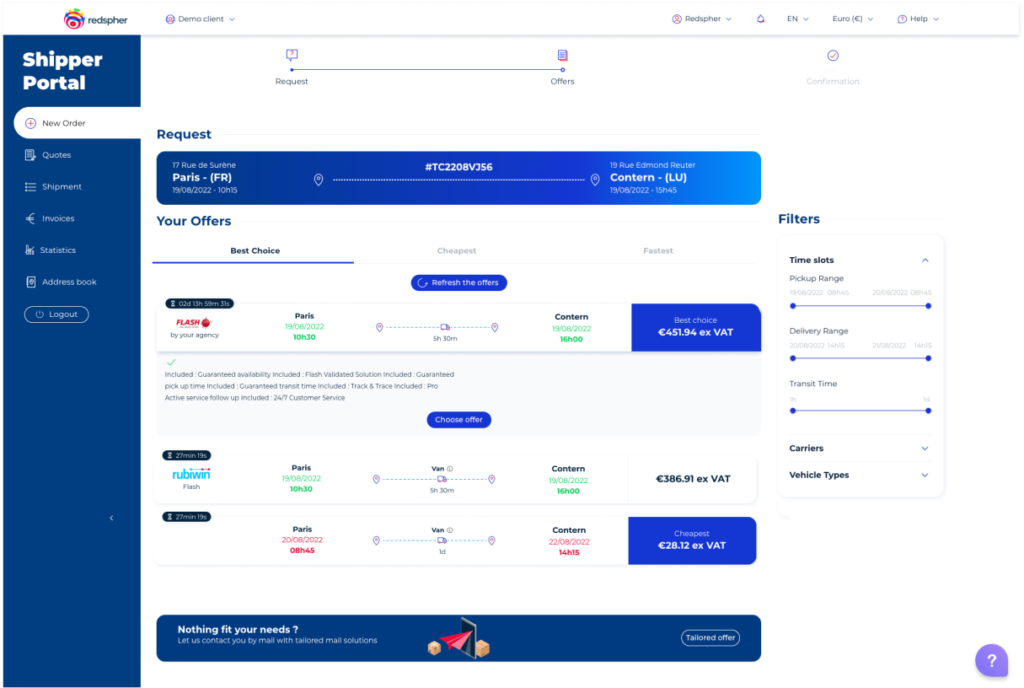Screen dimensions: 1024x688
Task: Click Contern destination pin in request banner
Action: [x=595, y=180]
